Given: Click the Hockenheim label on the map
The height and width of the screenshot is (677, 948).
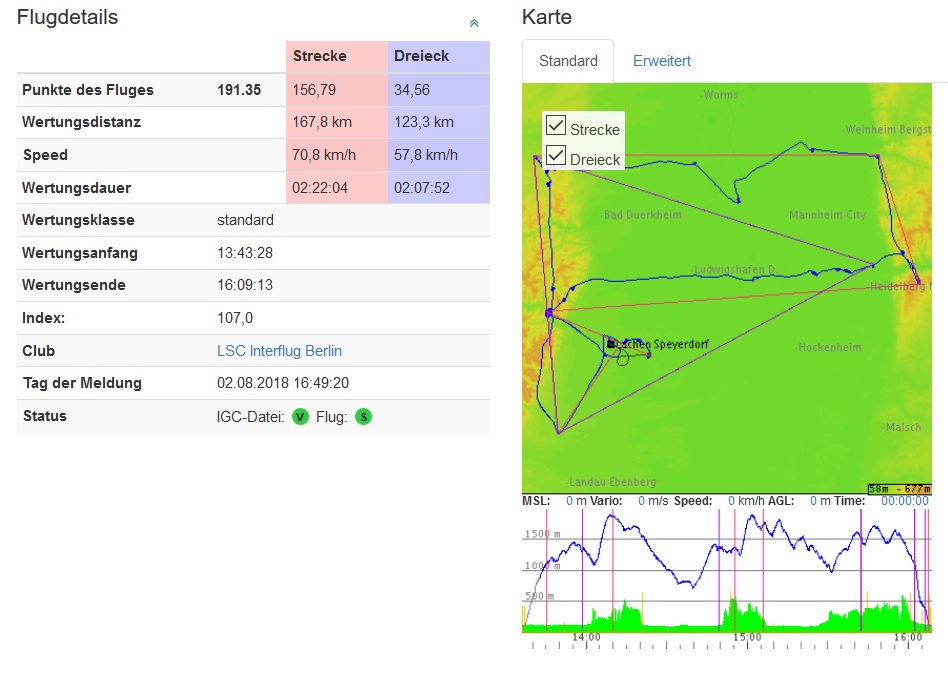Looking at the screenshot, I should click(829, 347).
